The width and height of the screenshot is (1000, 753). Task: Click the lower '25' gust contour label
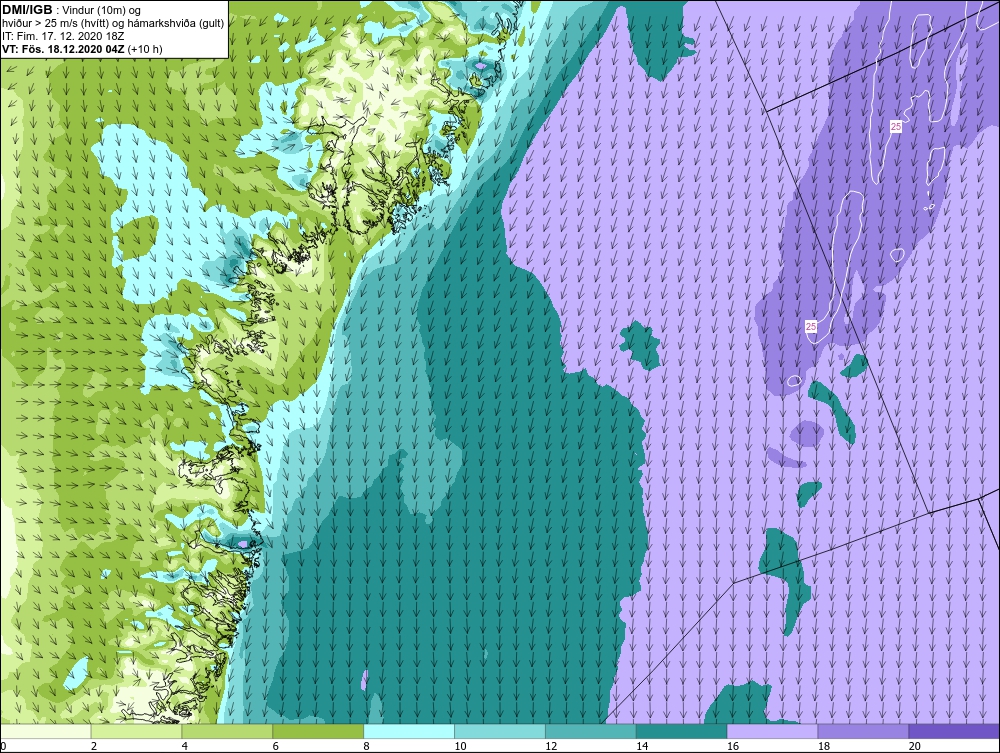(811, 326)
